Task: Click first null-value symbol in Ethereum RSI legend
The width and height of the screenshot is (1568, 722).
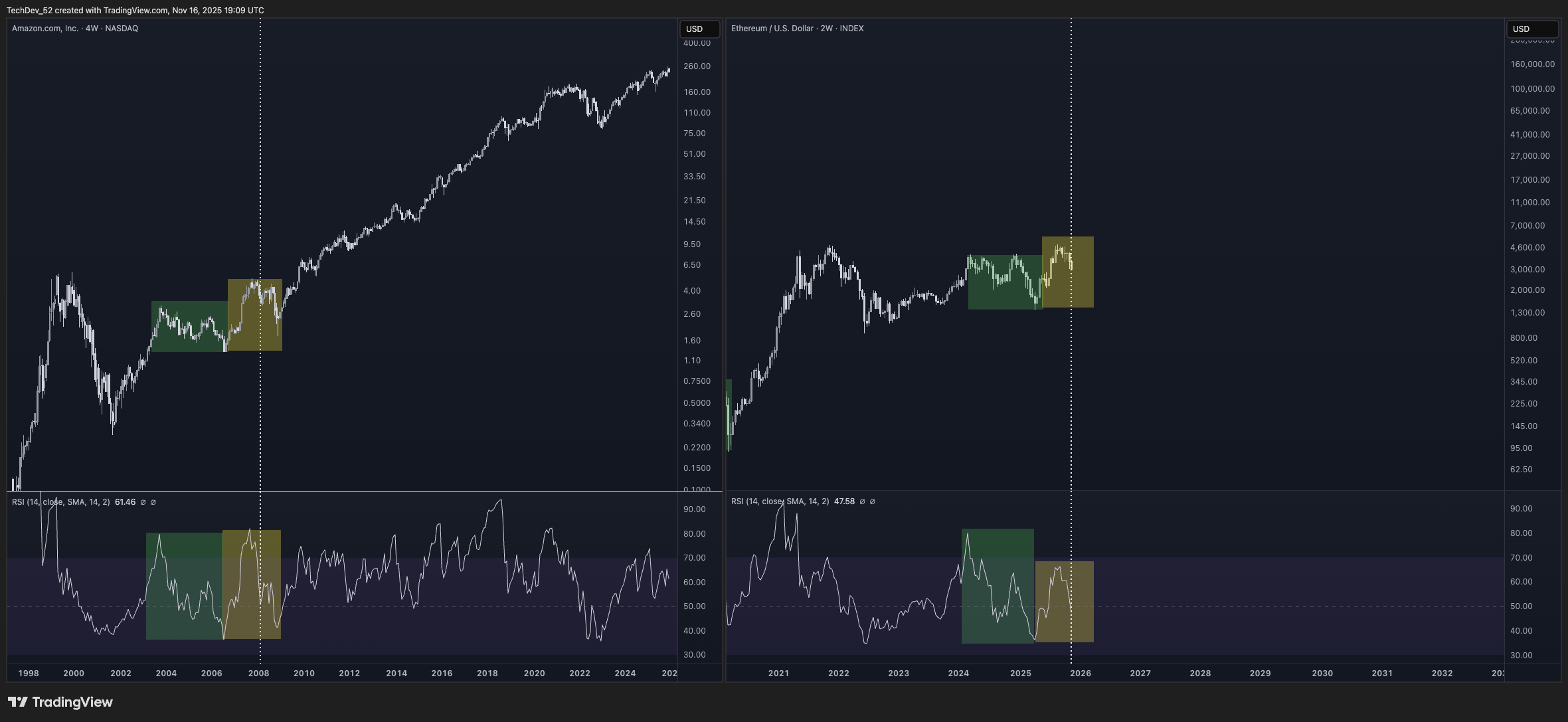Action: coord(862,501)
